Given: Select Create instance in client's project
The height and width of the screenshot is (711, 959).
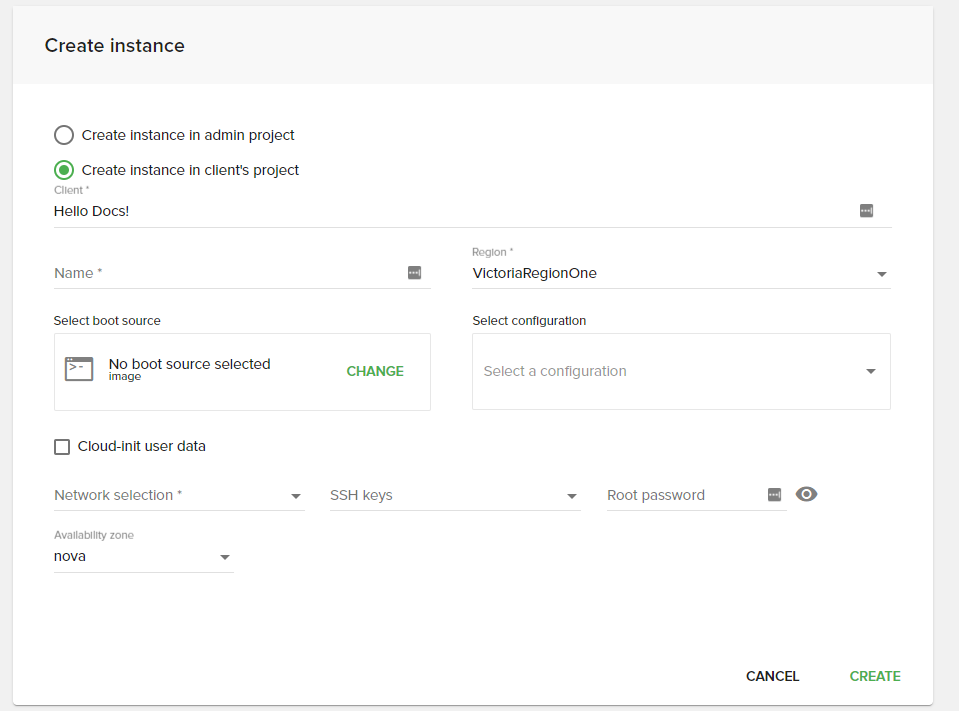Looking at the screenshot, I should point(64,170).
